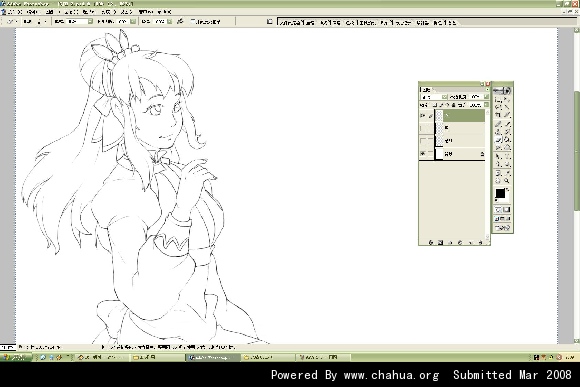Screen dimensions: 580x387
Task: Select the History Brush tool
Action: [507, 132]
